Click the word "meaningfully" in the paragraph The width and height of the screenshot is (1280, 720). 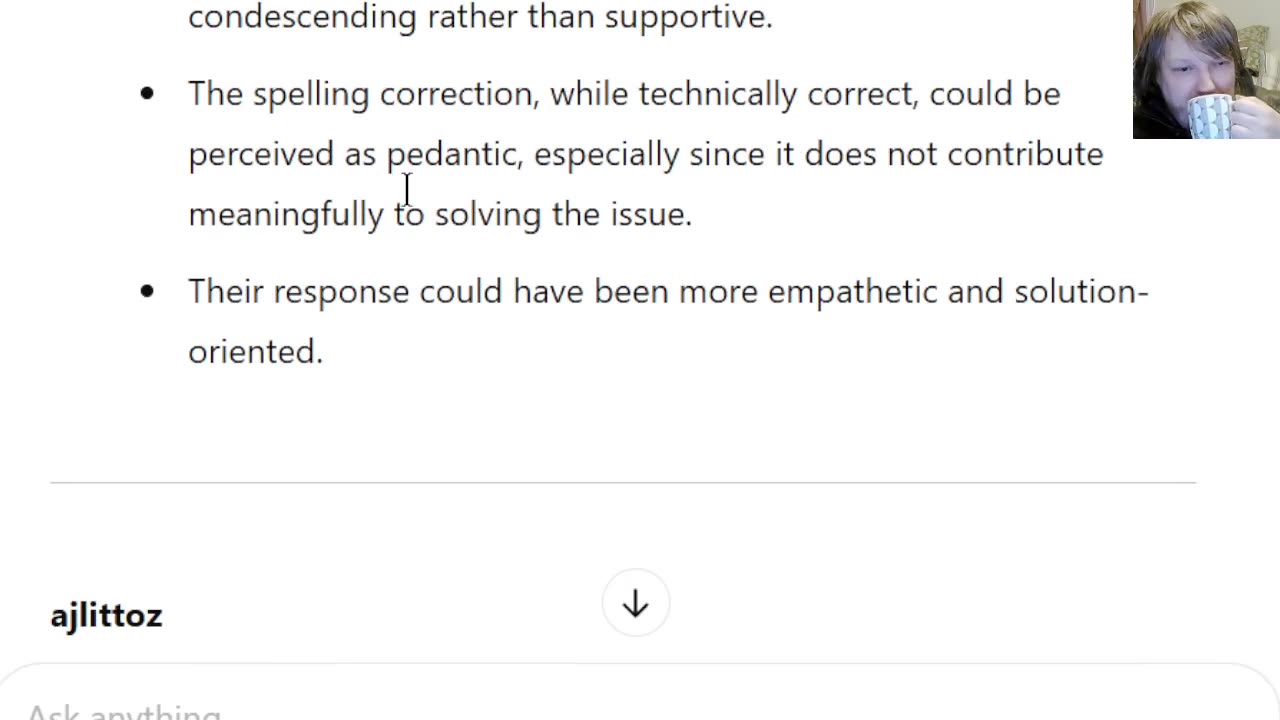click(x=285, y=214)
